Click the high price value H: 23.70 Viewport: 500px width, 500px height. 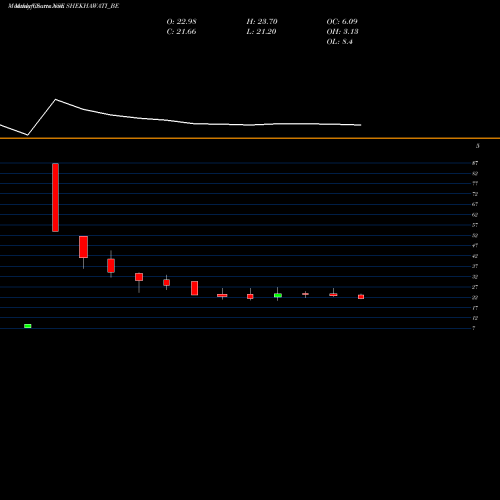(262, 21)
